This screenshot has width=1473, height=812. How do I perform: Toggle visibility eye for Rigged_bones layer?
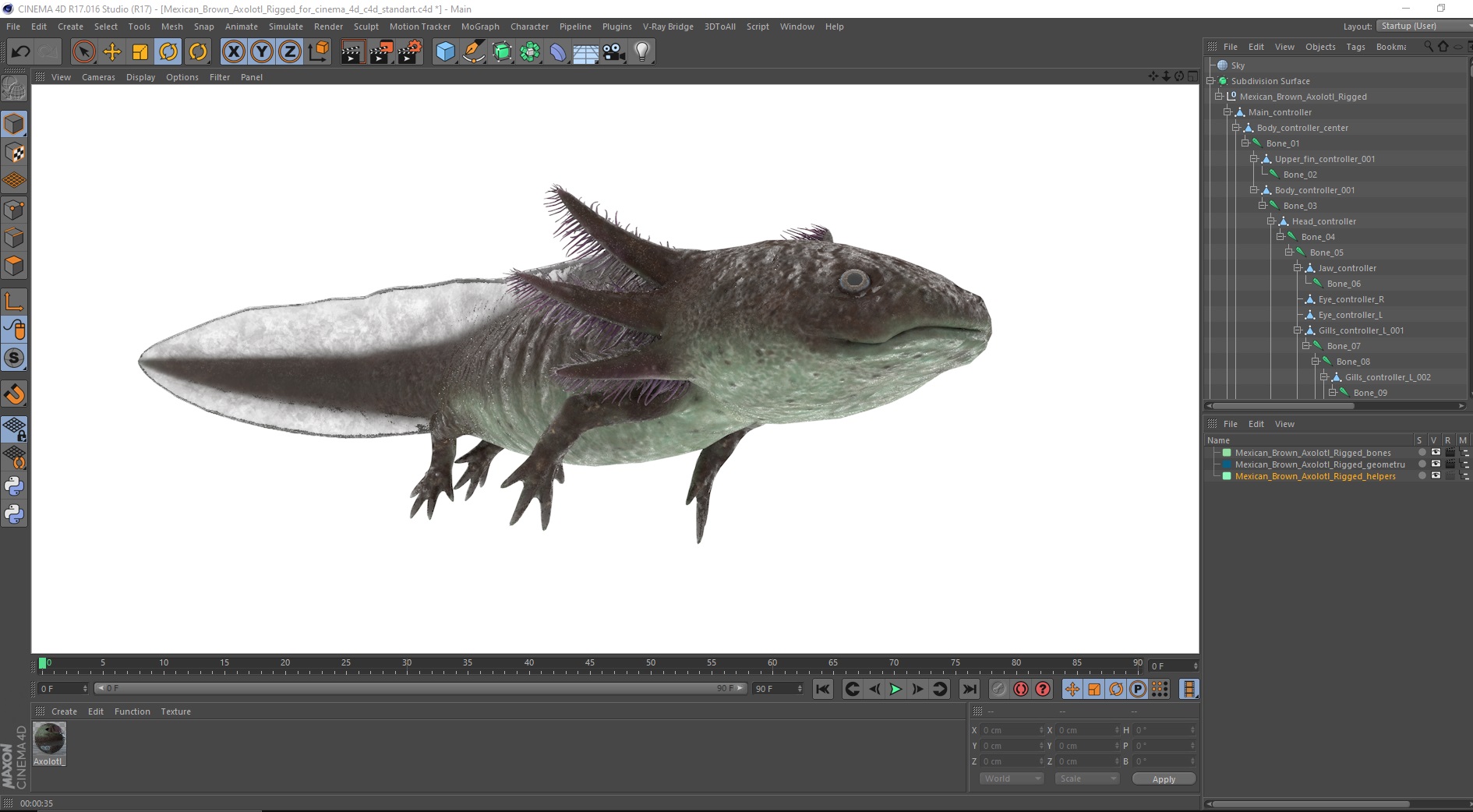1436,452
